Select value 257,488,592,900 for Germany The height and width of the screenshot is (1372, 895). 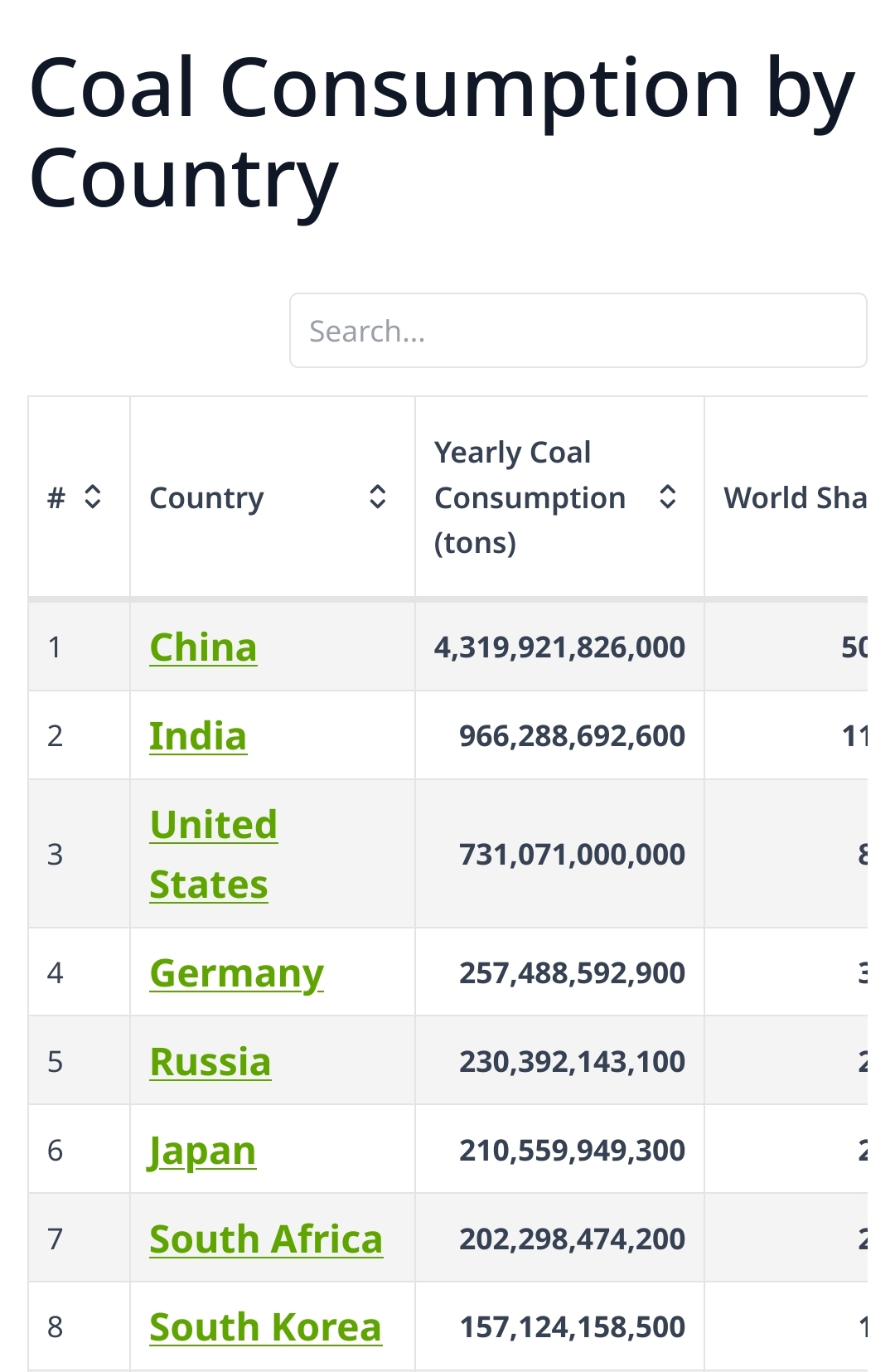[572, 972]
